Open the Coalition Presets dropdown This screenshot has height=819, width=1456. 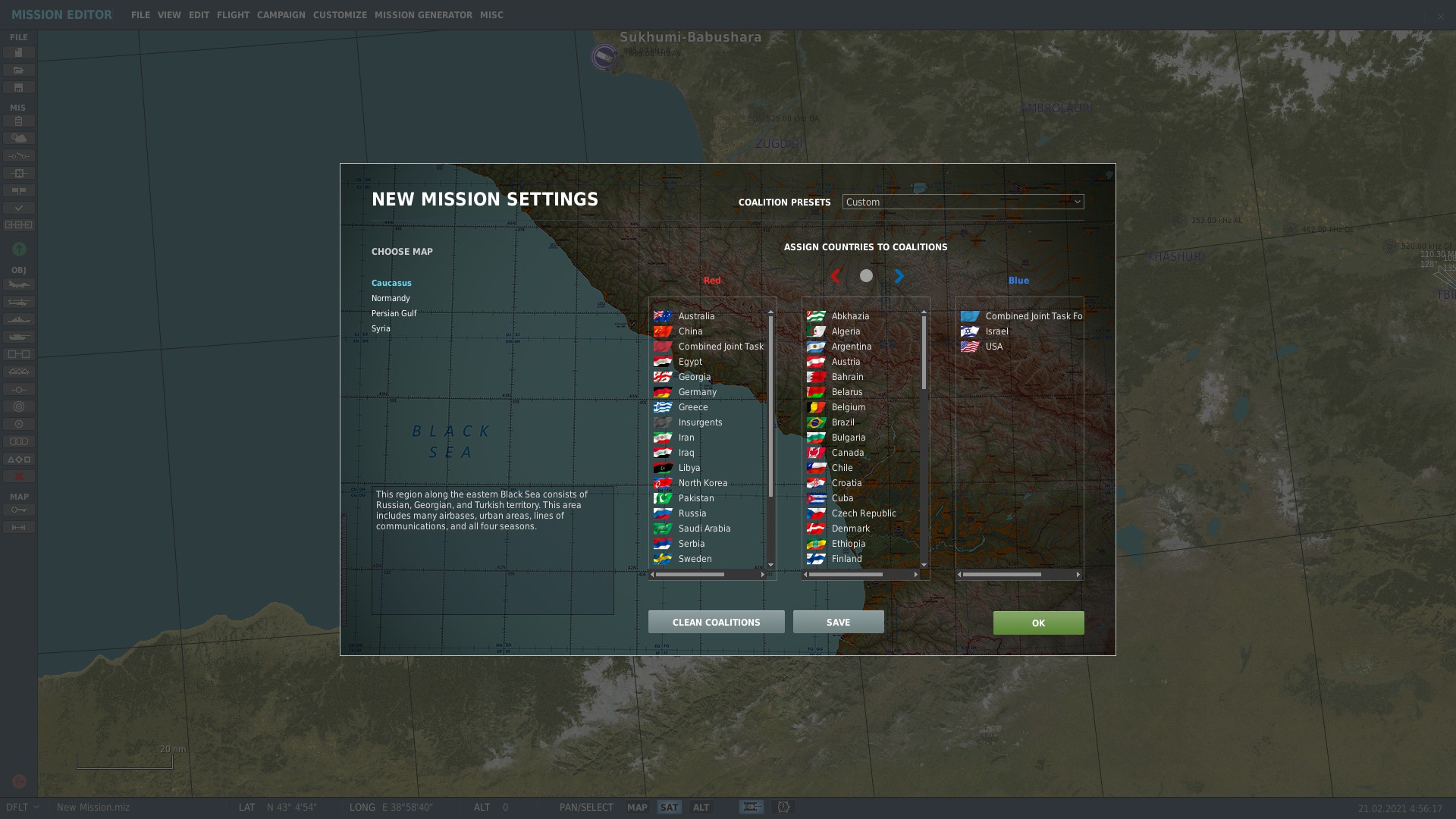(x=962, y=202)
